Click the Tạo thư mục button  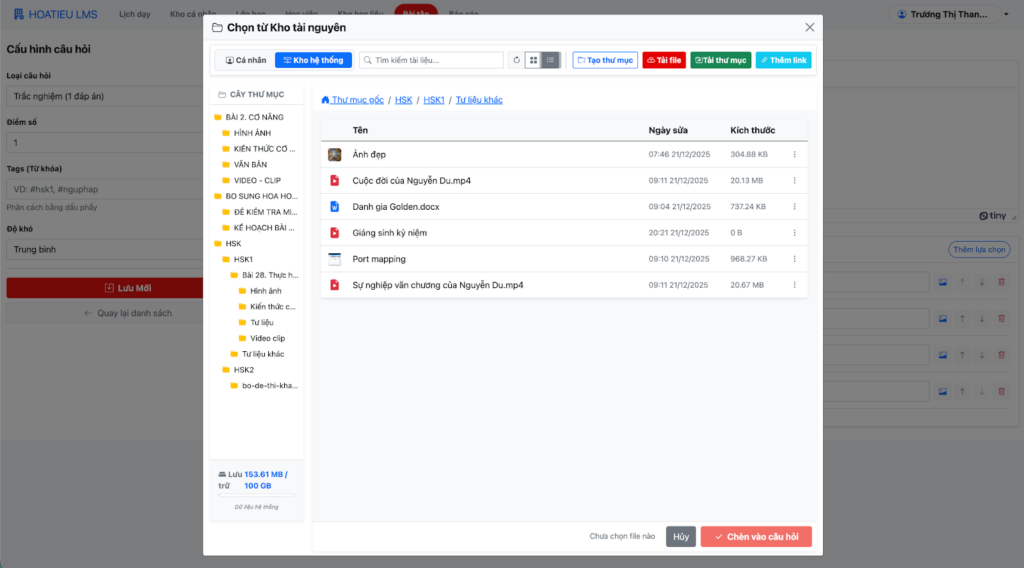click(x=605, y=60)
